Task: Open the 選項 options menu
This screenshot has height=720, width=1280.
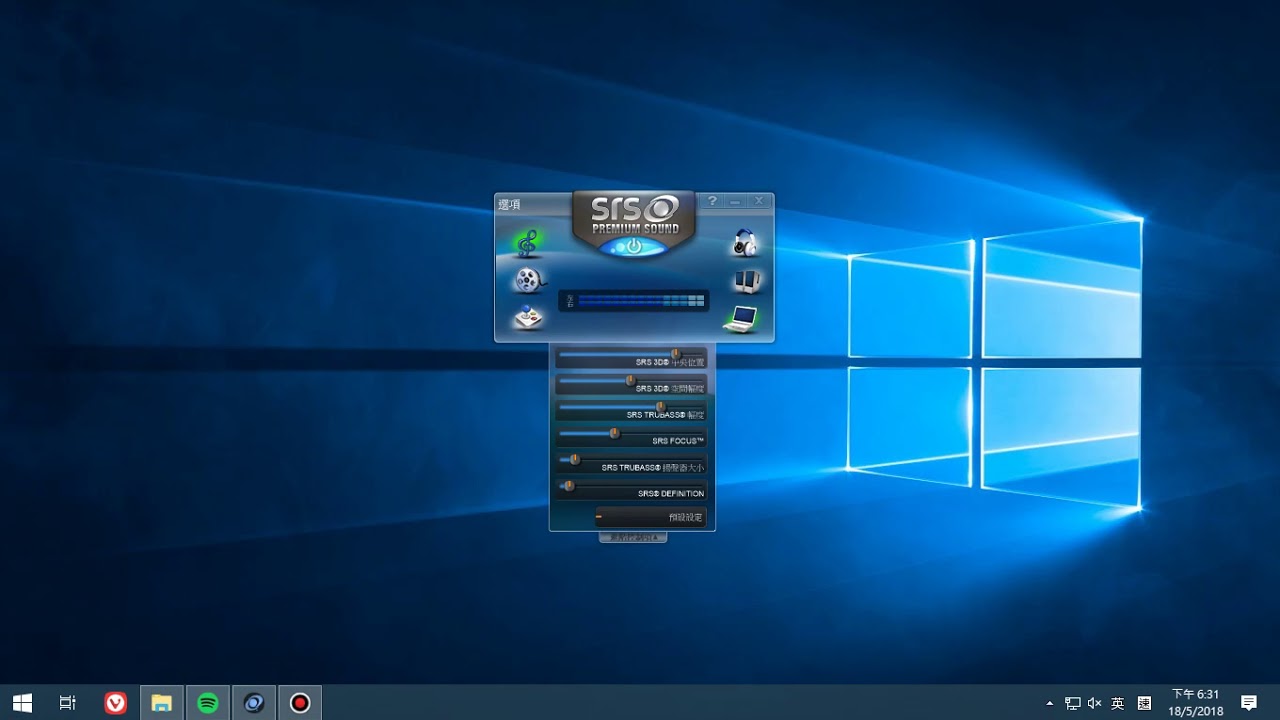Action: pyautogui.click(x=509, y=204)
